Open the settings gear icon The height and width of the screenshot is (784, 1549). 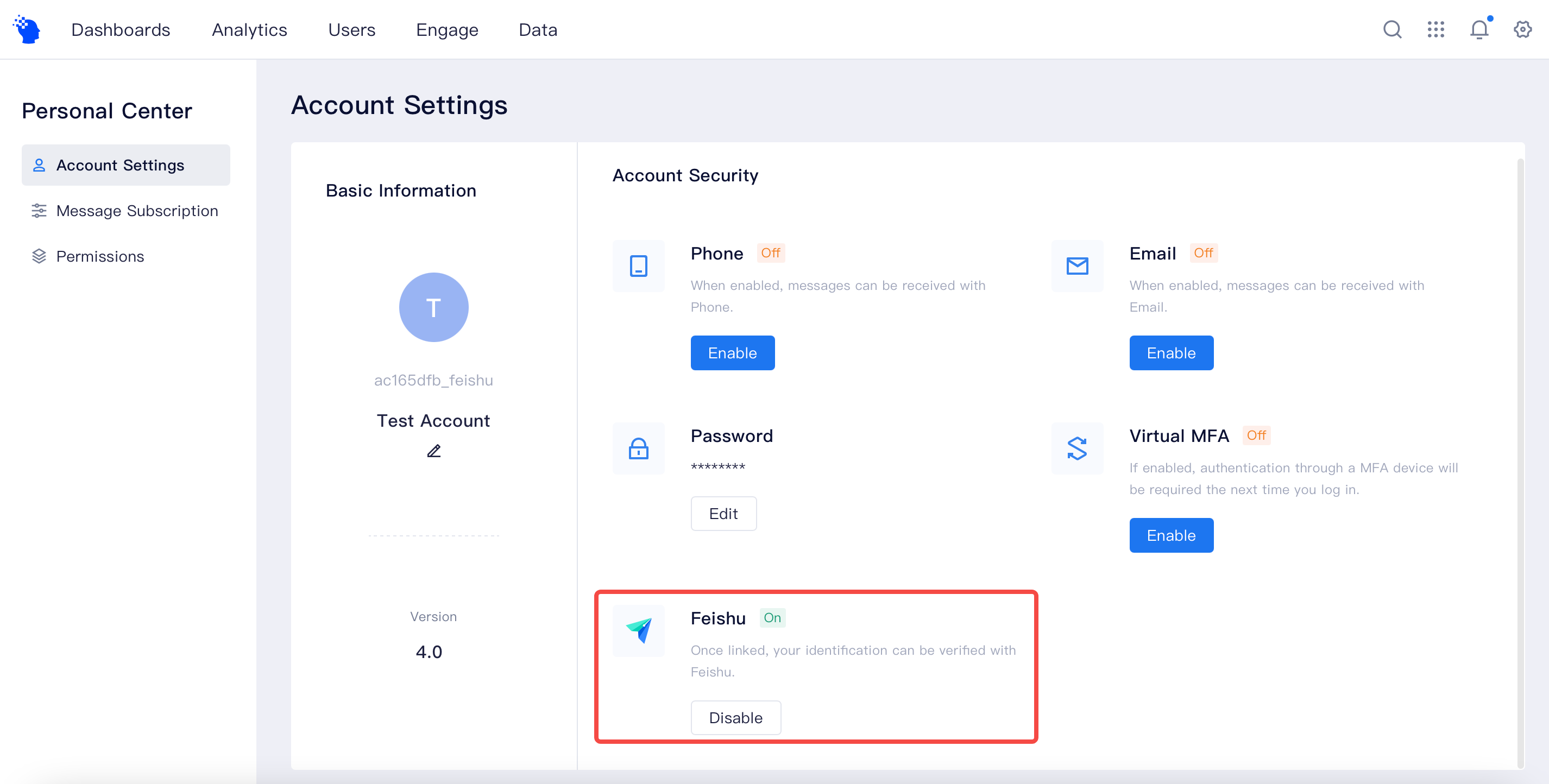click(x=1522, y=29)
